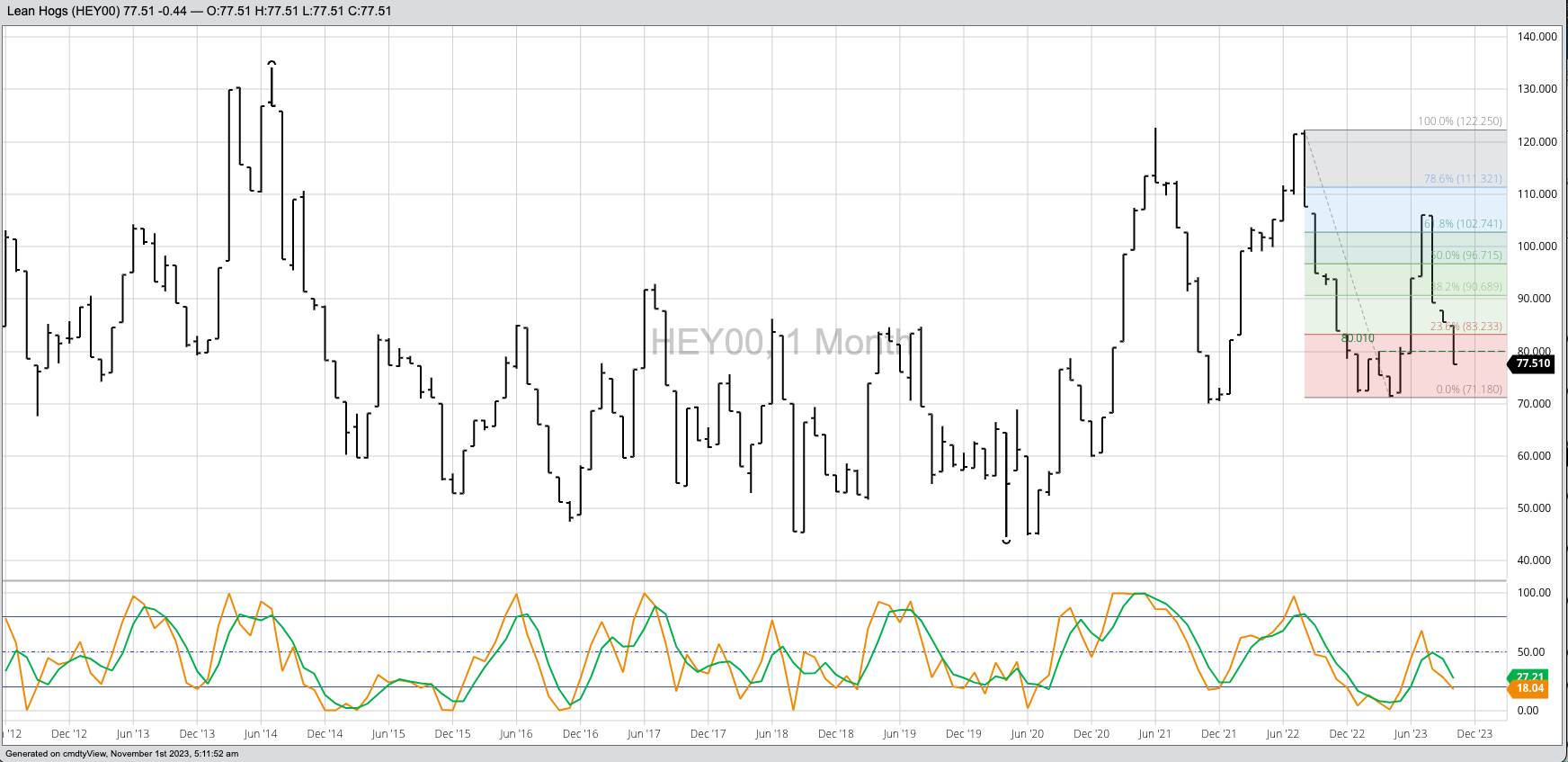This screenshot has width=1568, height=762.
Task: Click the 140.000 label on the price axis
Action: [x=1537, y=37]
